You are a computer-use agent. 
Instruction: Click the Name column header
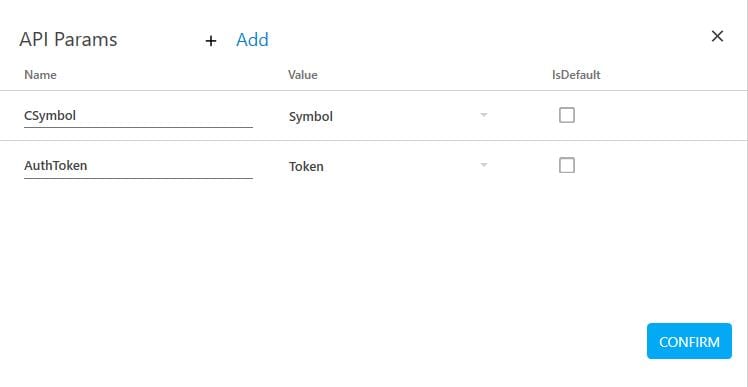coord(40,75)
